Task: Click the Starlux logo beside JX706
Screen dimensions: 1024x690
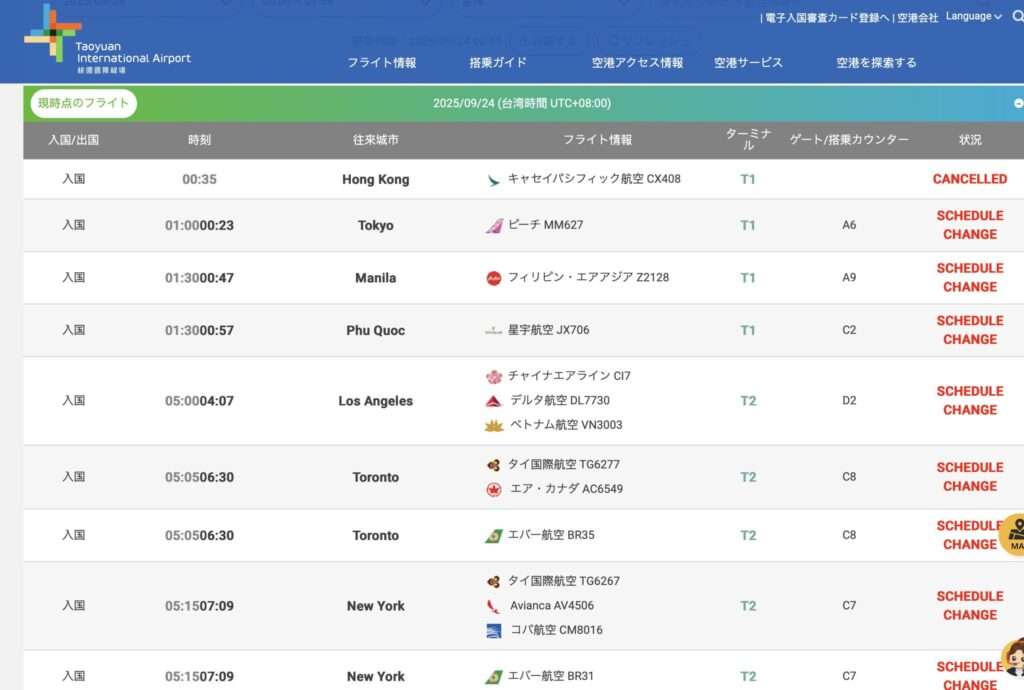Action: pos(494,331)
